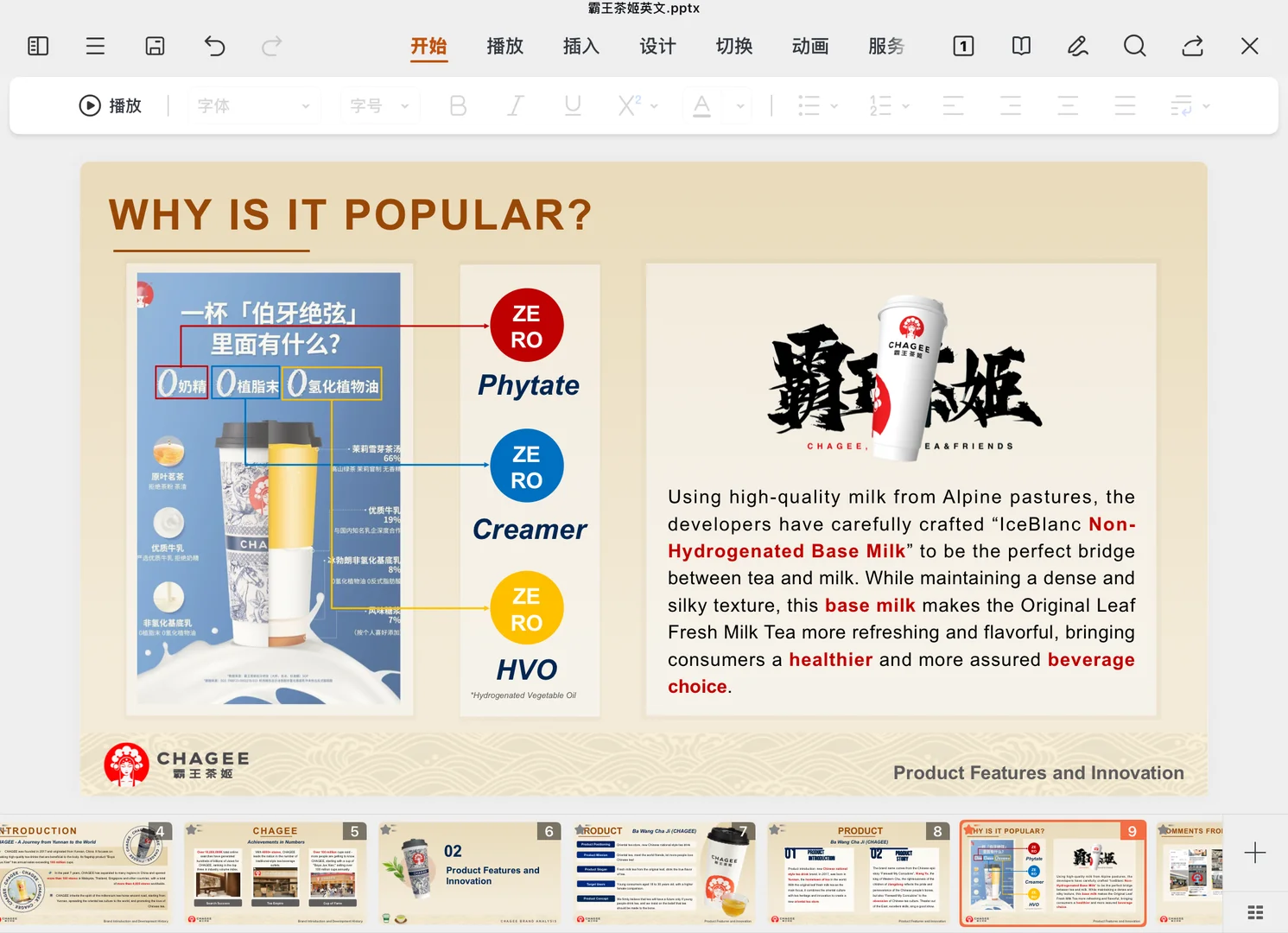Apply numbered list formatting
This screenshot has height=933, width=1288.
(880, 105)
